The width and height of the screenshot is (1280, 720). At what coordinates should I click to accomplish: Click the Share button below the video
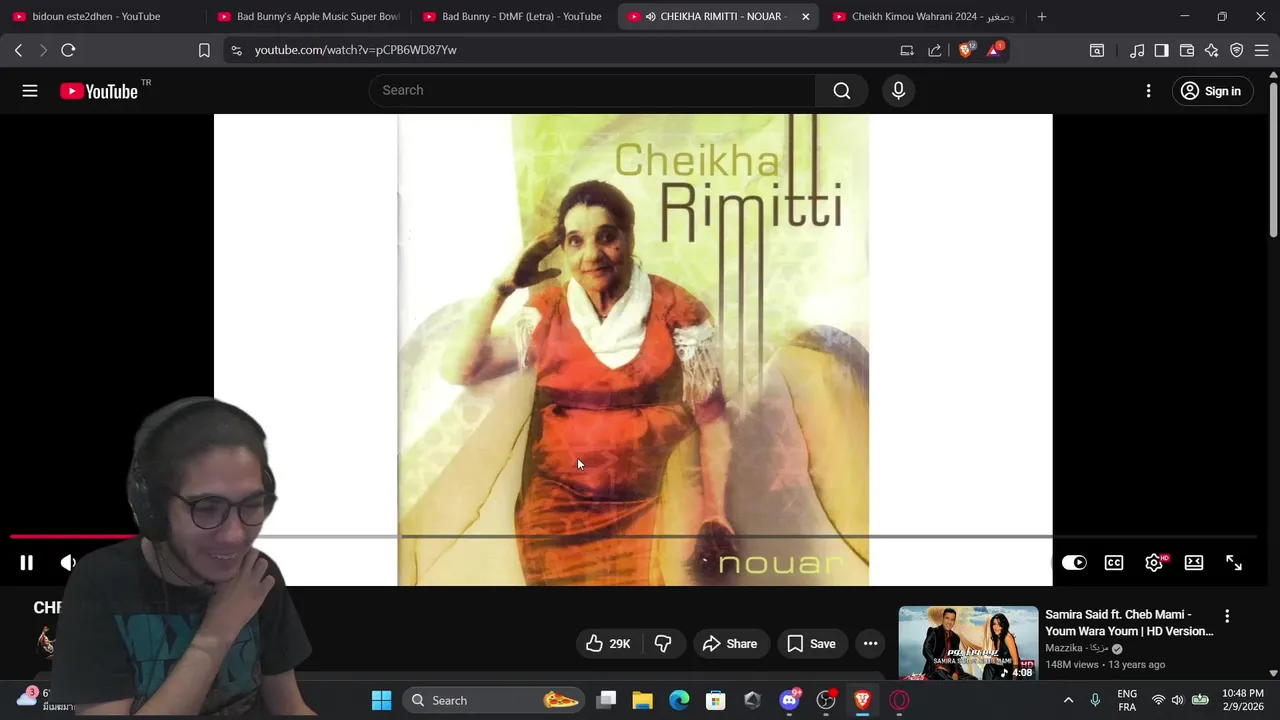click(x=730, y=644)
